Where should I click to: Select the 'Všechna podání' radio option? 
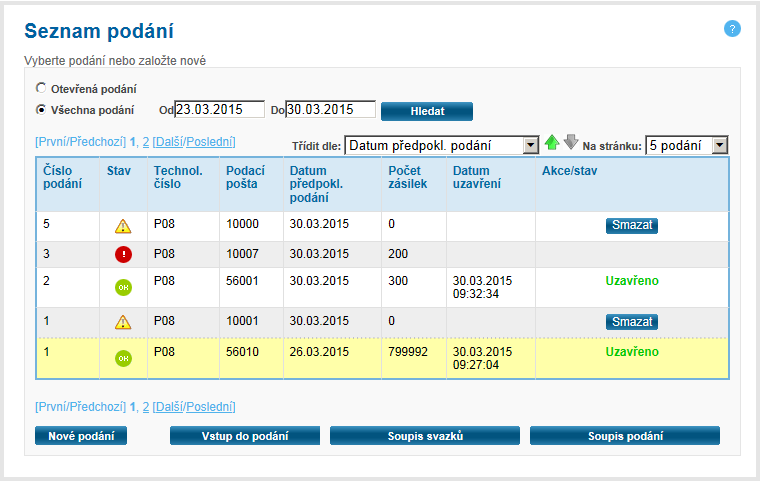[x=41, y=109]
